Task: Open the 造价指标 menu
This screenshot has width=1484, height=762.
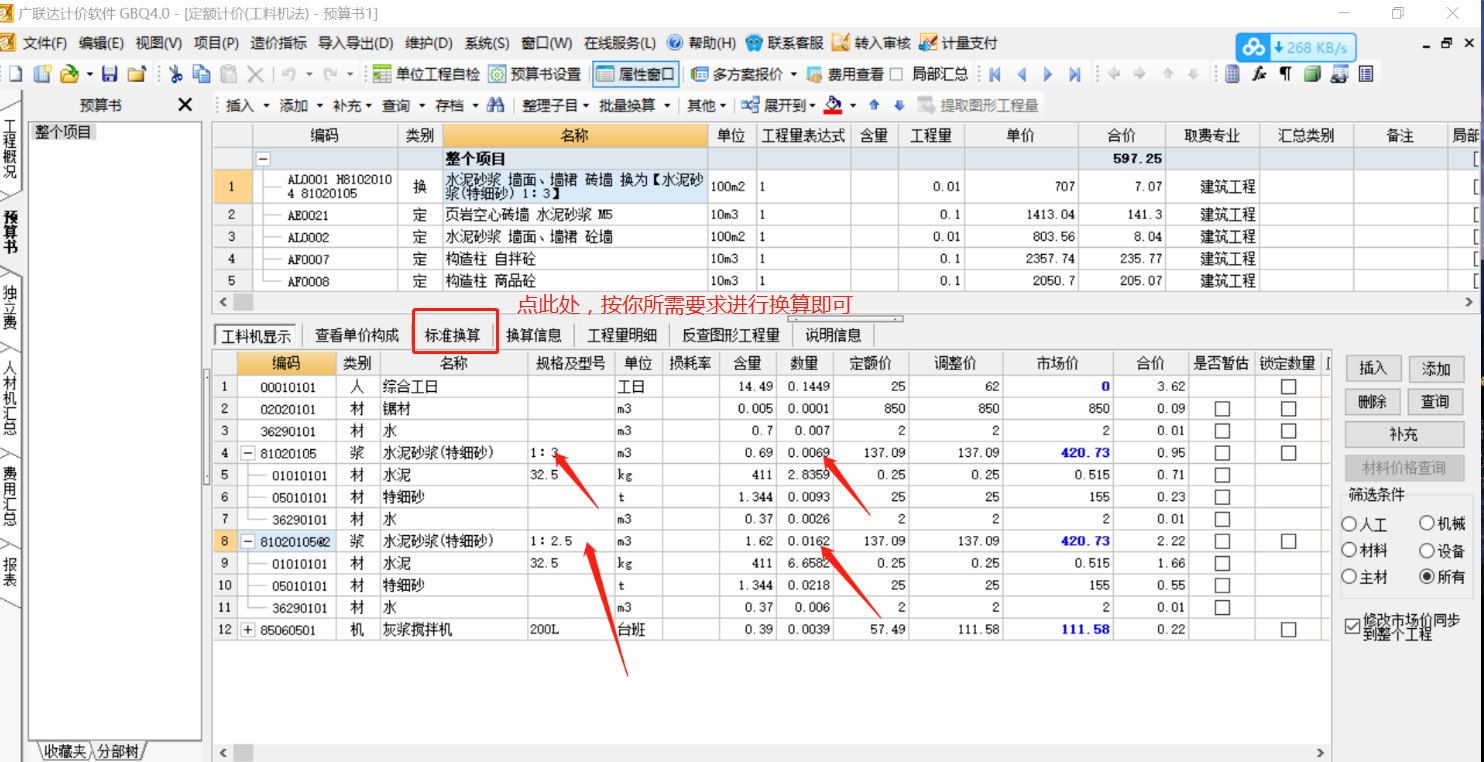Action: (278, 43)
